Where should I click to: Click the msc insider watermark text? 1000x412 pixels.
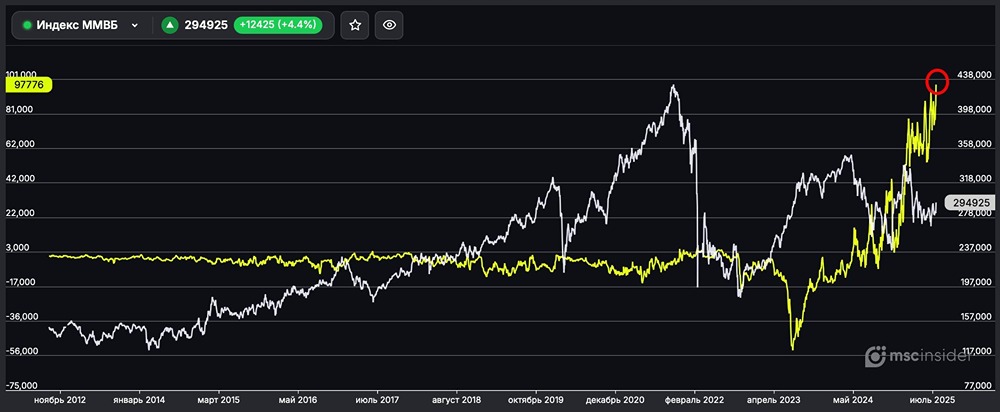(939, 356)
